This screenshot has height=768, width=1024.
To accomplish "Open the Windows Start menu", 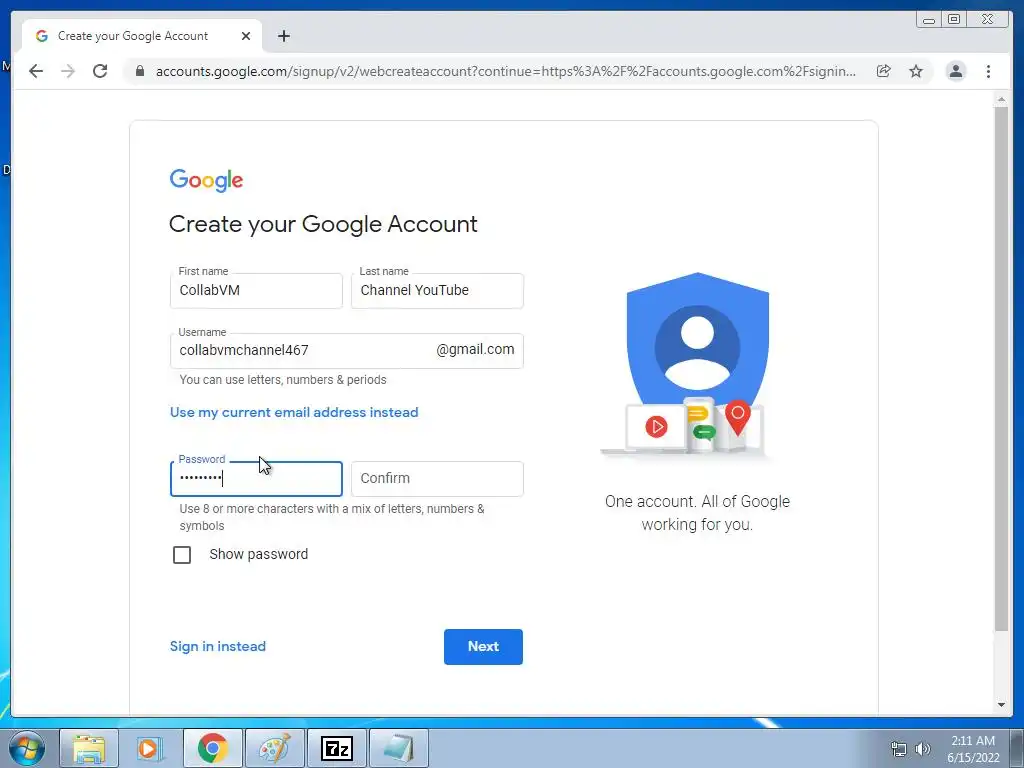I will (x=27, y=748).
